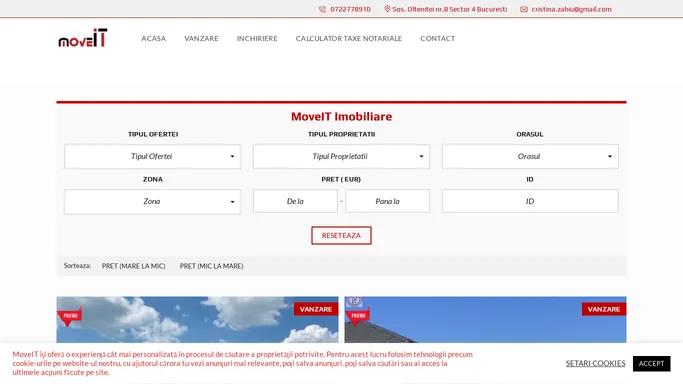Open CALCULATOR TAXE NOTARIALE page

[x=349, y=38]
